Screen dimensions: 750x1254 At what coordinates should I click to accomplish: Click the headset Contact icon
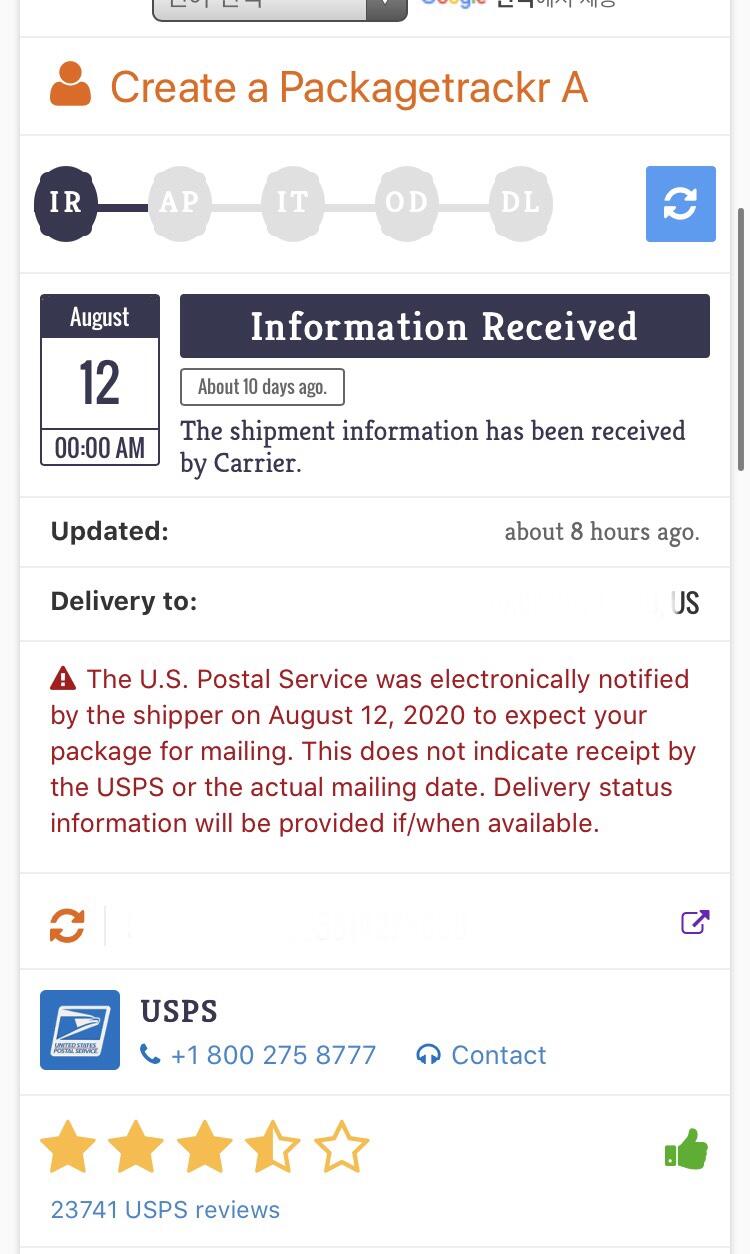pyautogui.click(x=428, y=1055)
